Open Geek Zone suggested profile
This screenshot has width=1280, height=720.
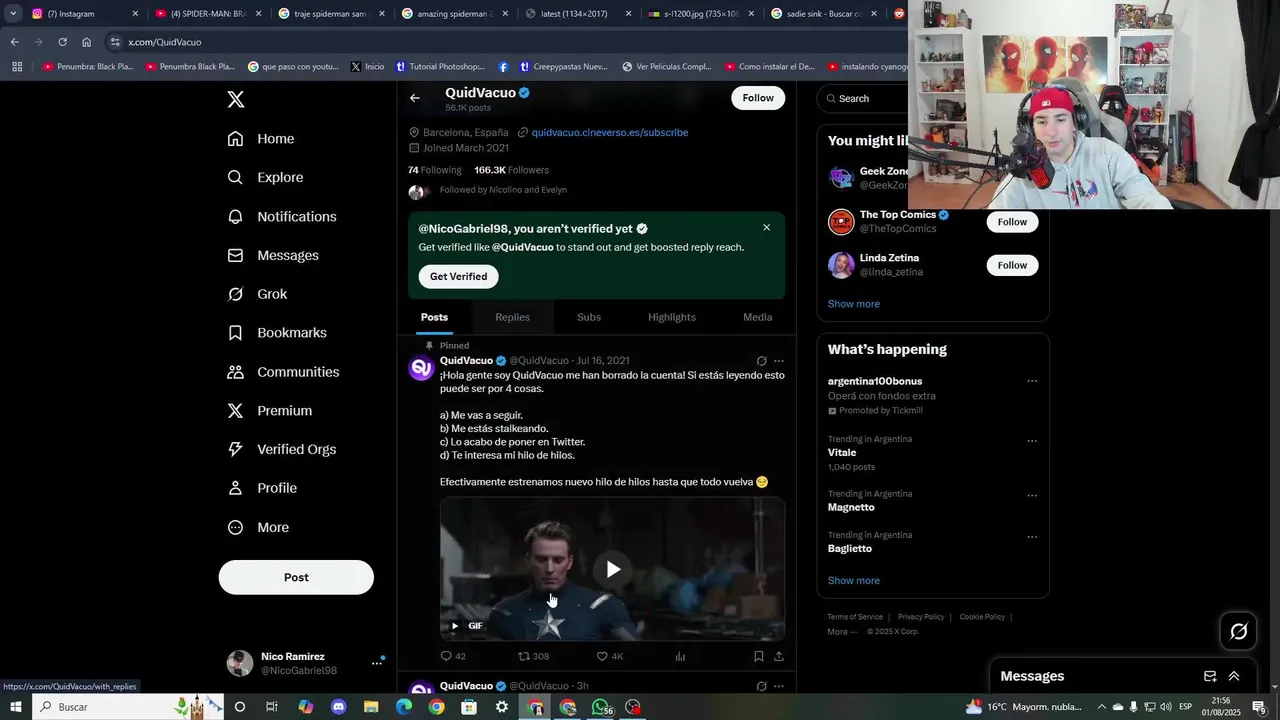point(884,171)
